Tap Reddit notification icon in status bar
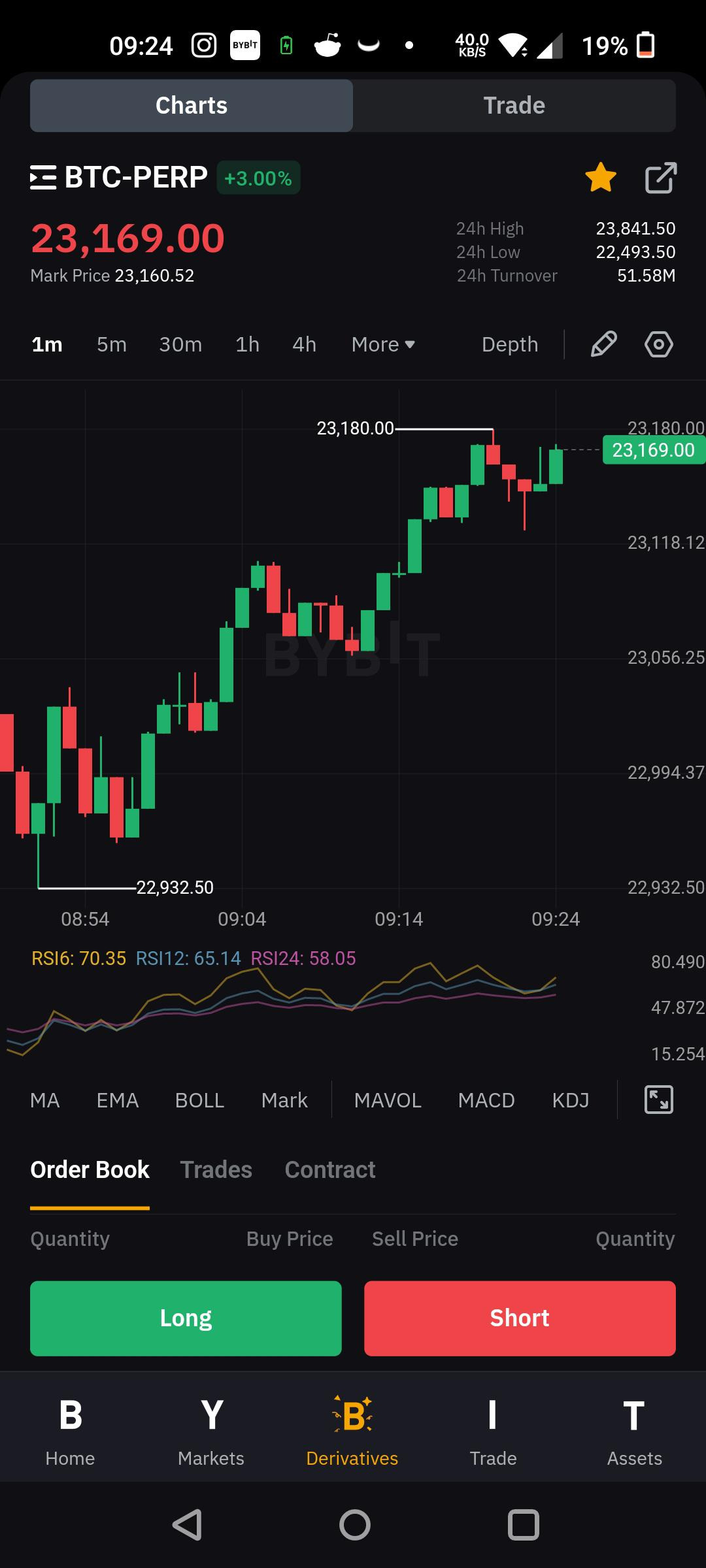The image size is (706, 1568). click(x=328, y=46)
